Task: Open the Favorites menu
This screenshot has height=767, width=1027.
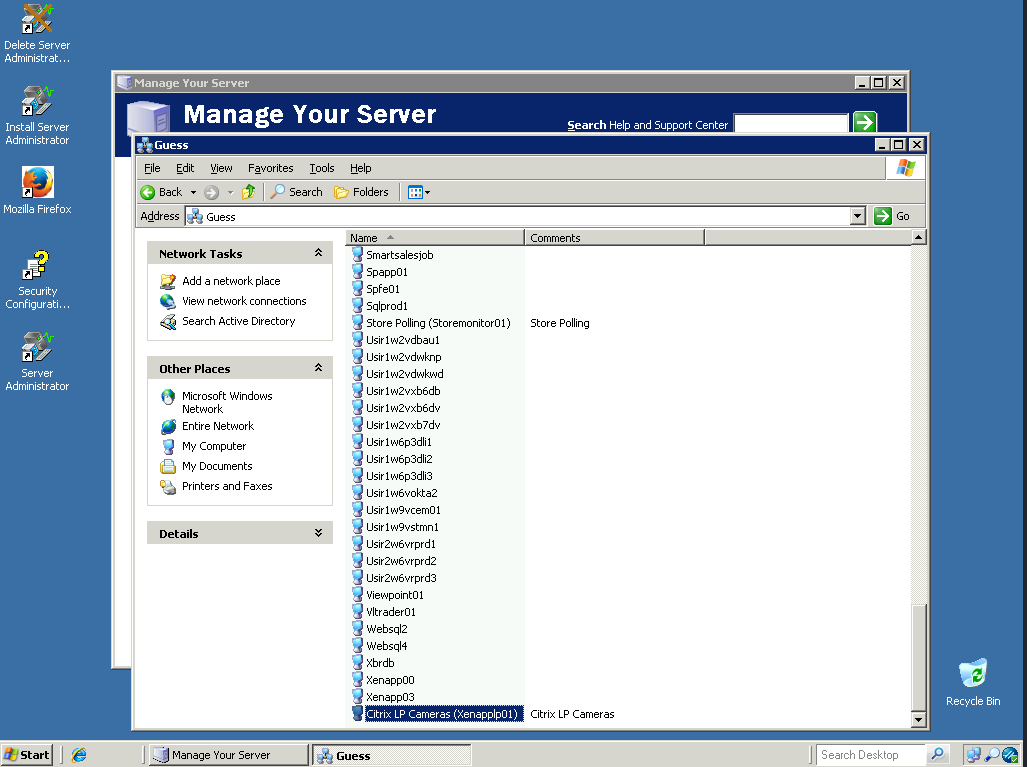Action: click(x=271, y=168)
